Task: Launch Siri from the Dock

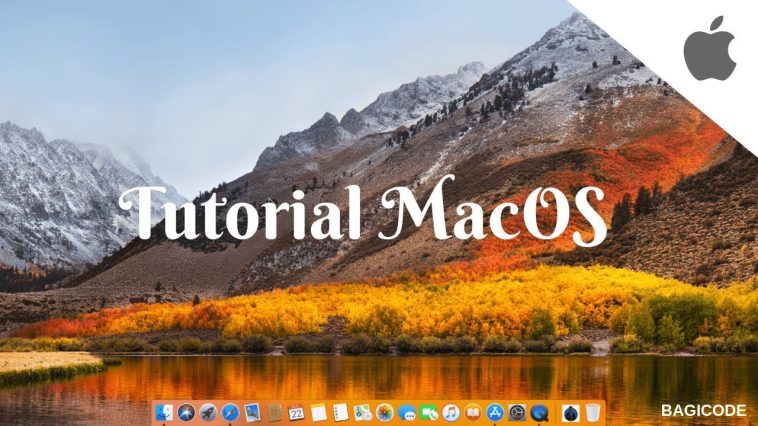Action: coord(186,413)
